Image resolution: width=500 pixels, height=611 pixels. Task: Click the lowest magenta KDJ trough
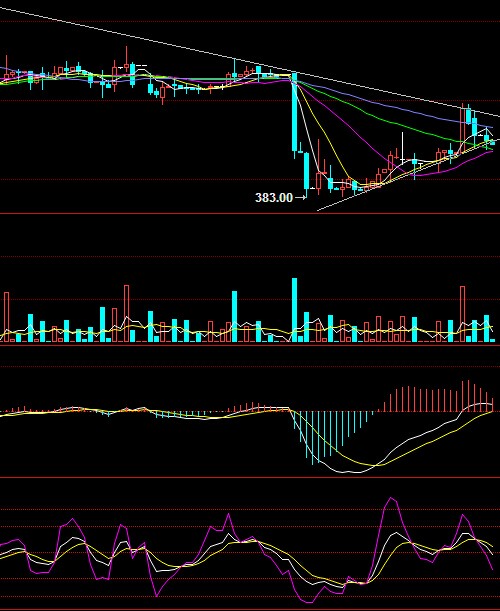(308, 601)
